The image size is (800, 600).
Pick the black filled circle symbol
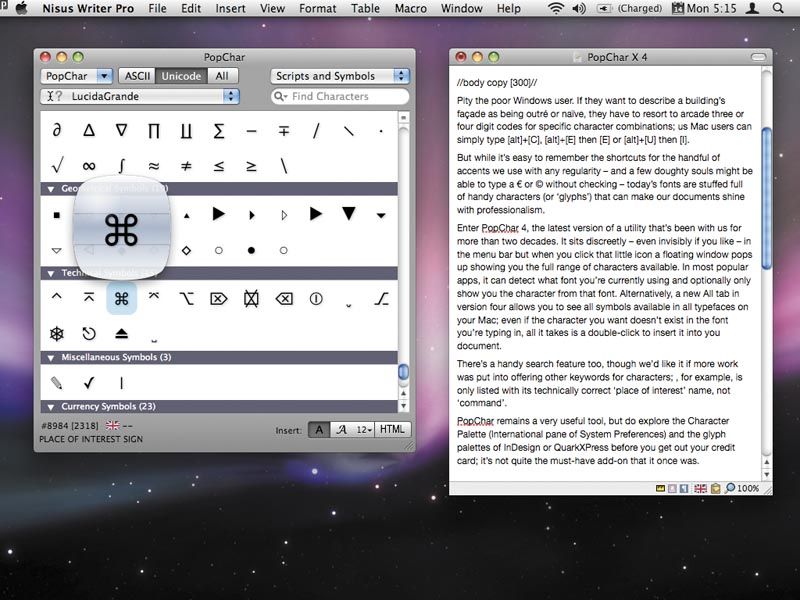click(251, 251)
